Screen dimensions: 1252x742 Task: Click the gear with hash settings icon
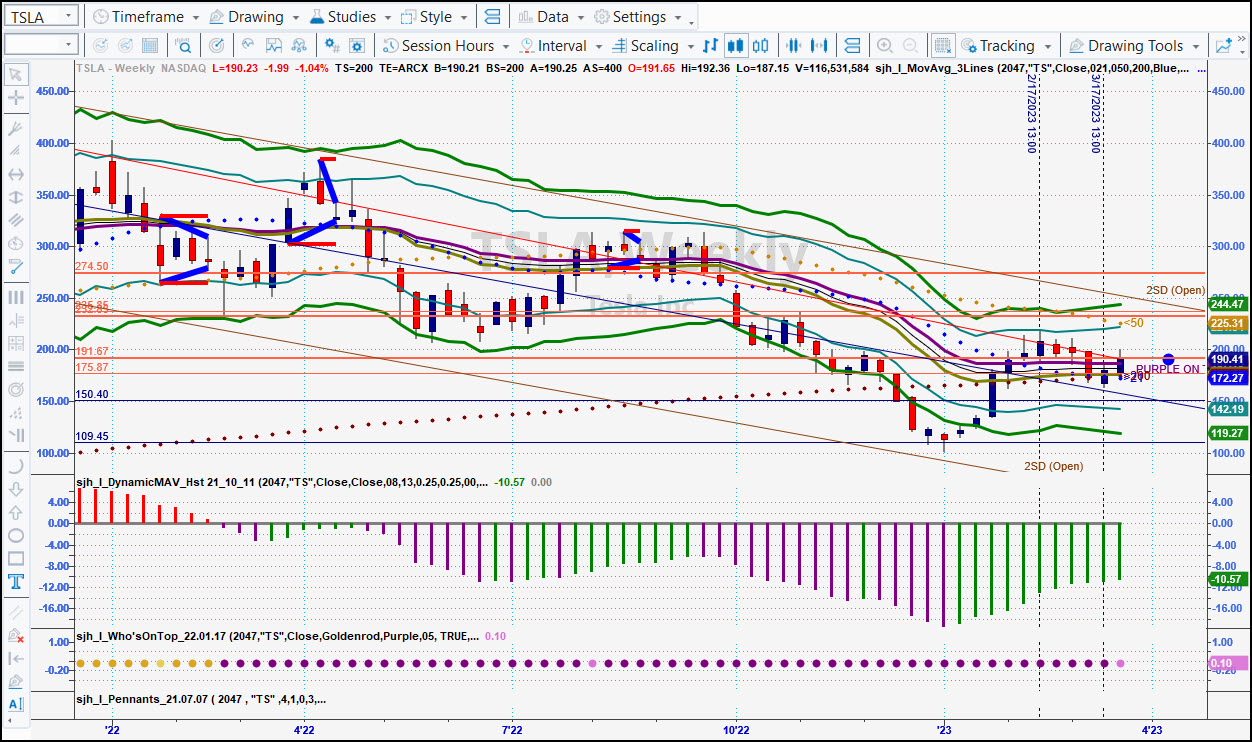point(333,45)
